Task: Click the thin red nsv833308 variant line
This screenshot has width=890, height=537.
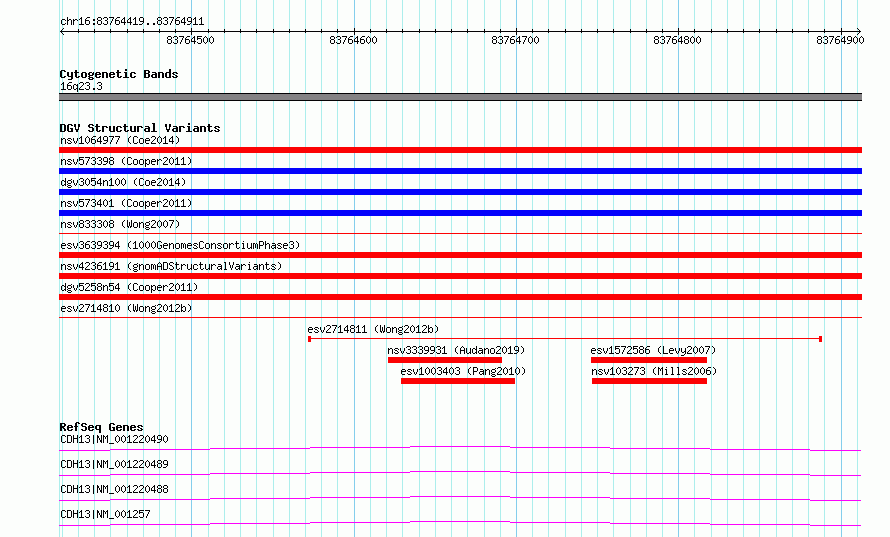Action: tap(460, 233)
